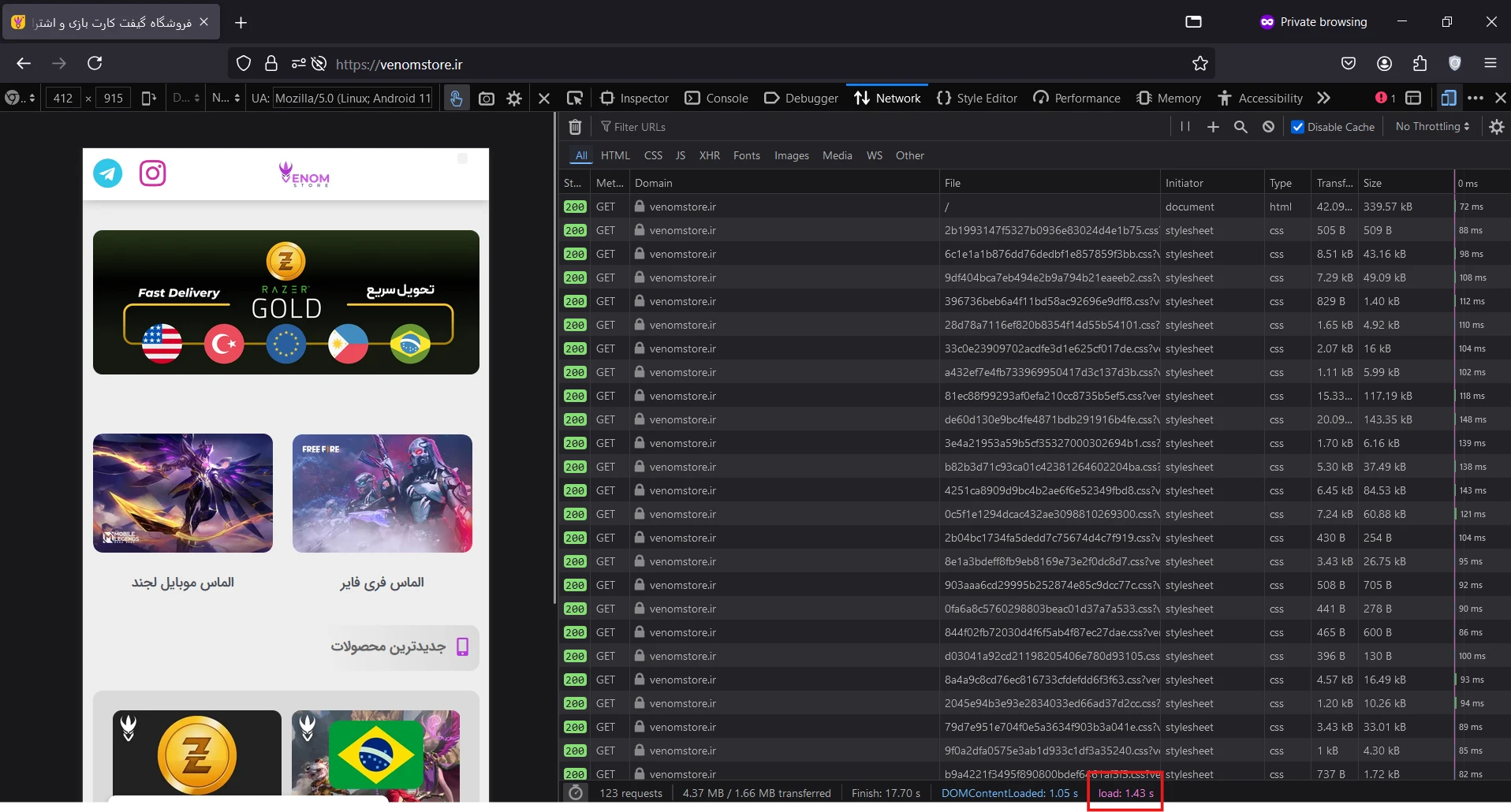Open the Accessibility tab

pyautogui.click(x=1260, y=98)
